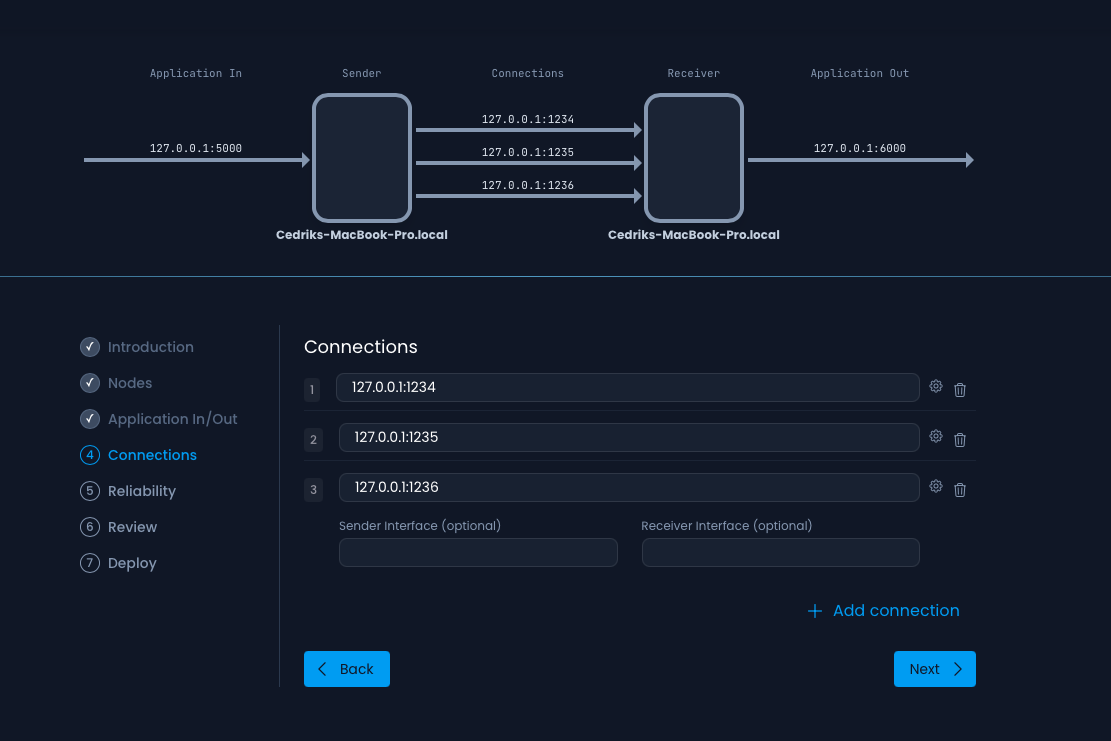
Task: Click the plus icon beside Add connection
Action: point(815,610)
